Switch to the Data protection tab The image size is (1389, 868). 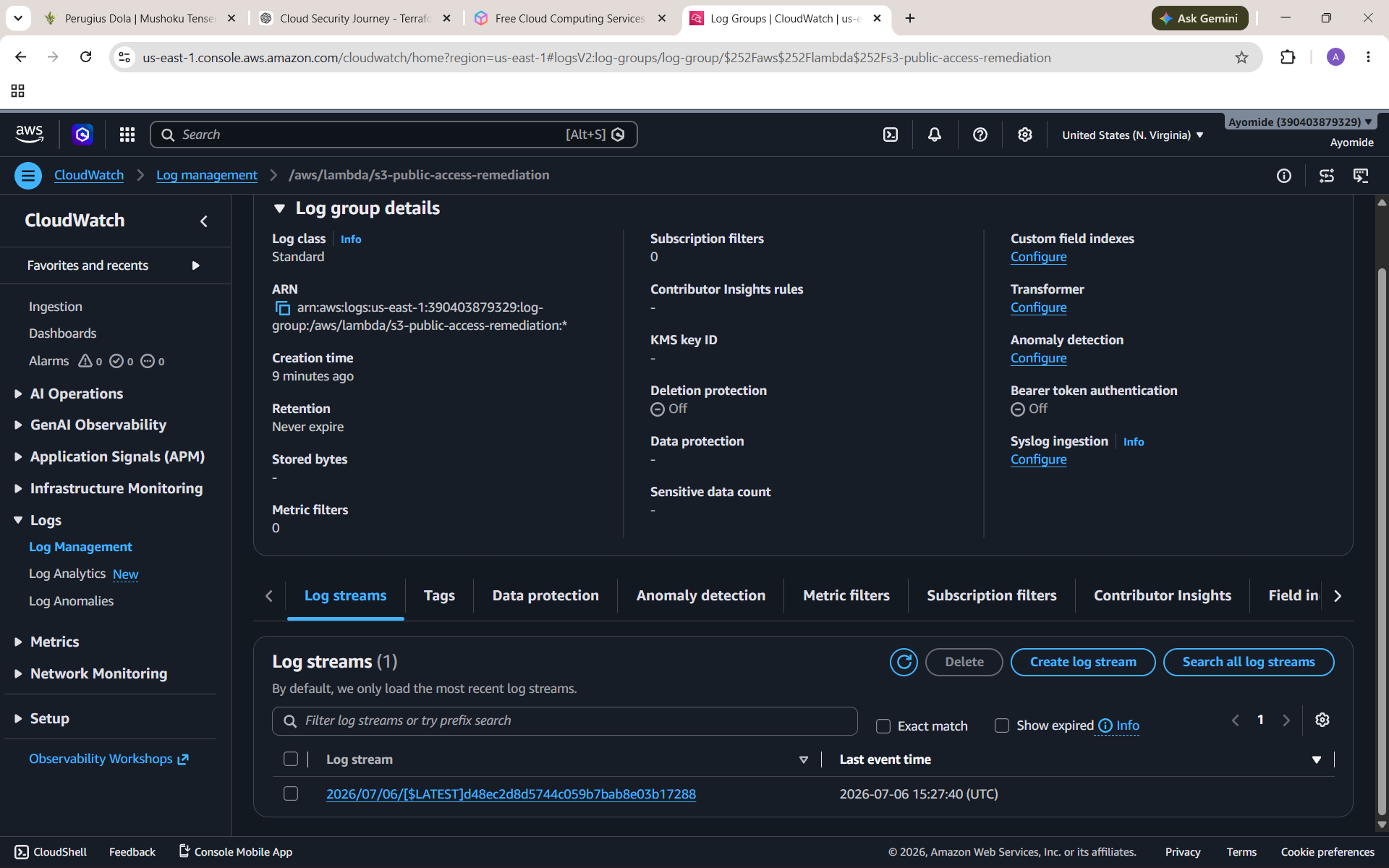pos(545,595)
